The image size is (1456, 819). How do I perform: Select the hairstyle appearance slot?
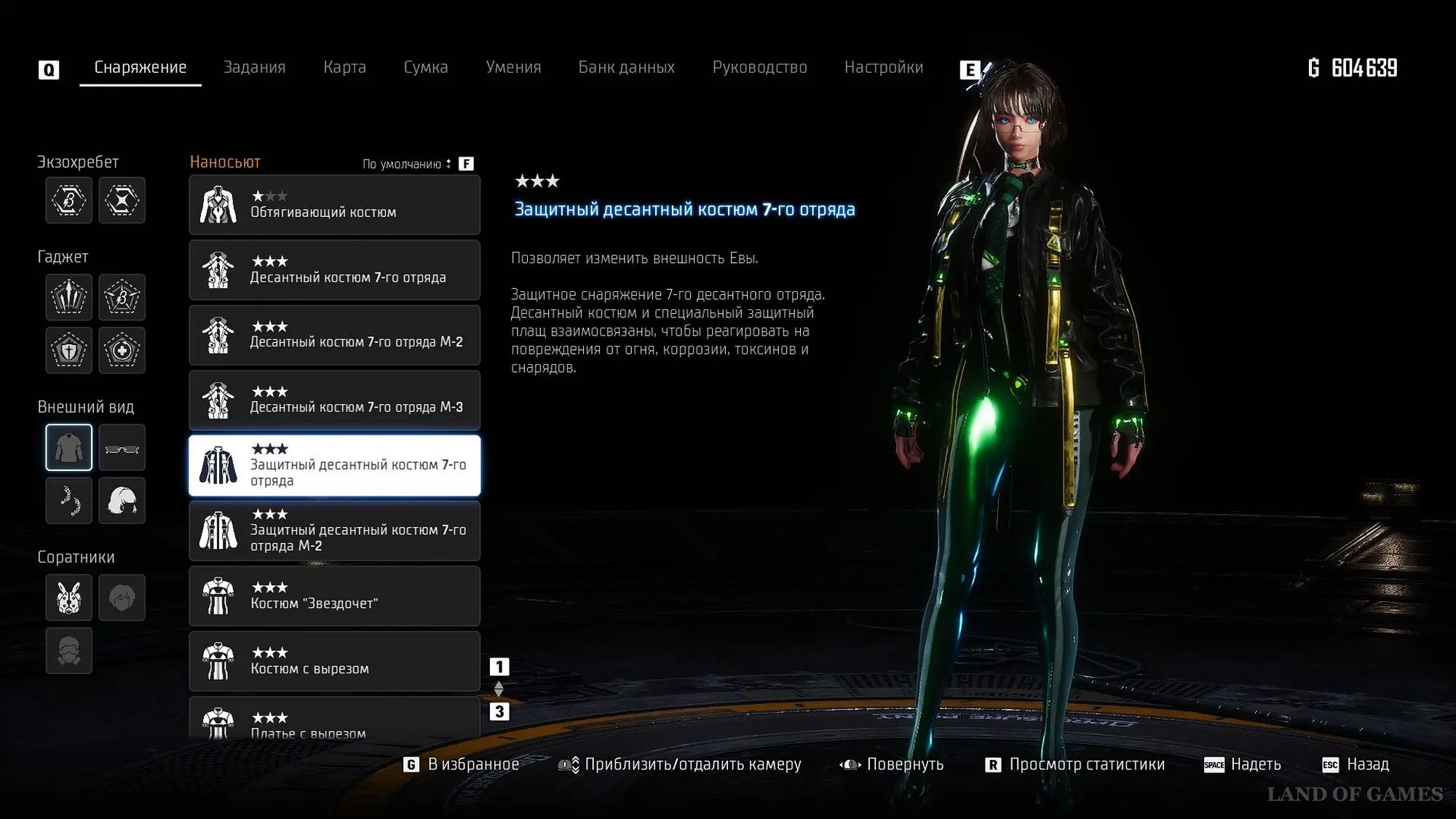click(x=122, y=500)
